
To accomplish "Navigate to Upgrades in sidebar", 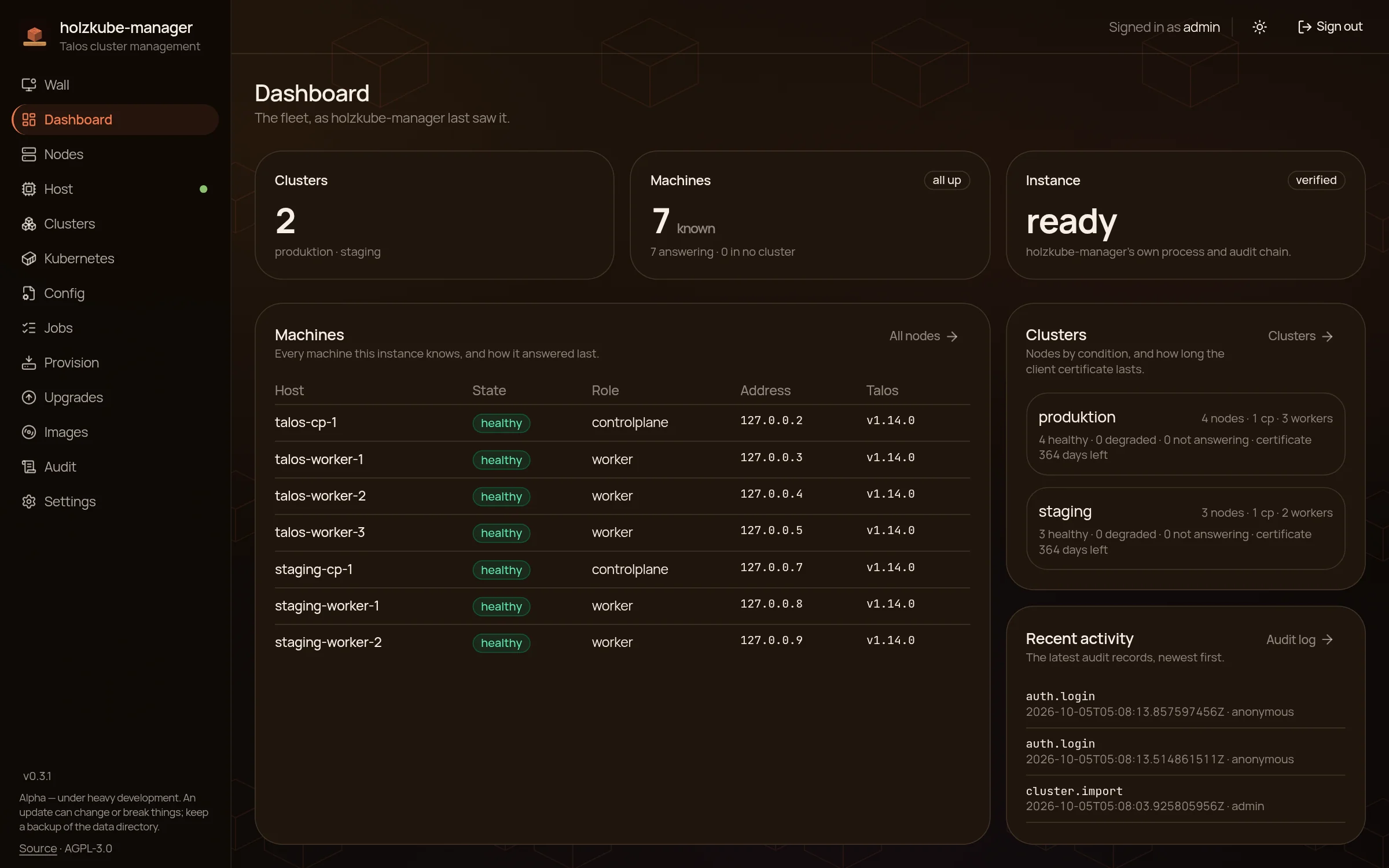I will pos(115,398).
